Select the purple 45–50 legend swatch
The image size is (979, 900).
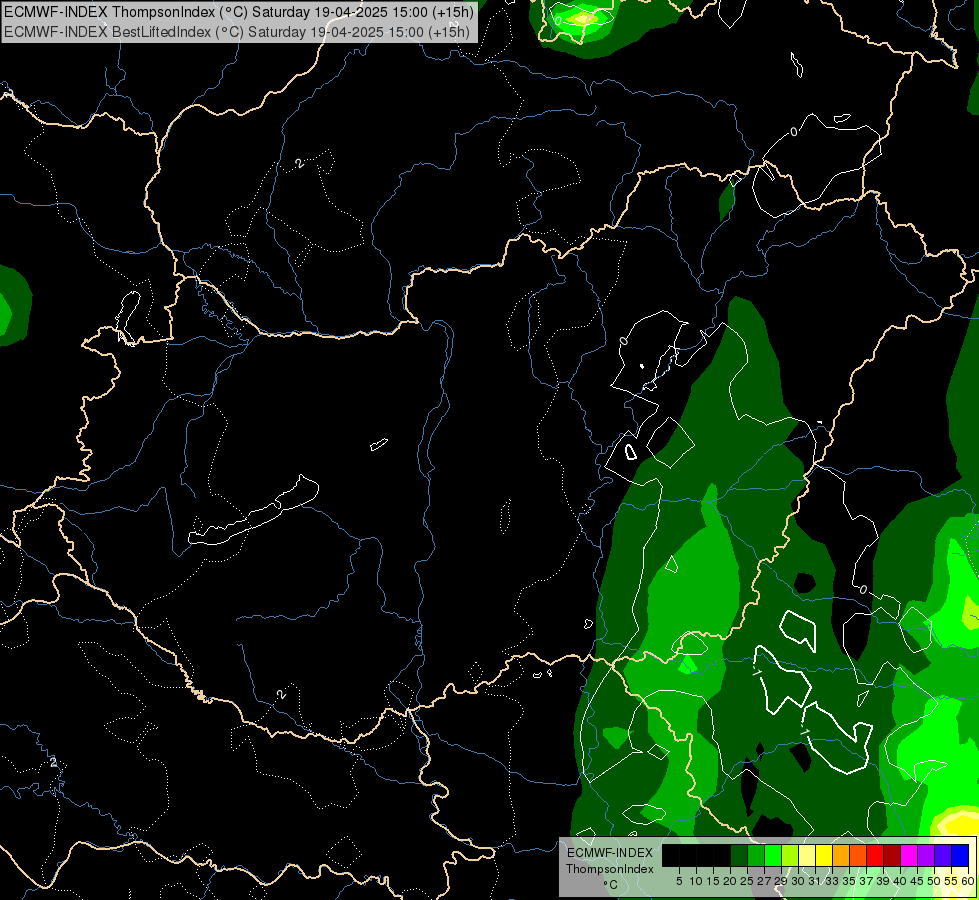[x=926, y=855]
